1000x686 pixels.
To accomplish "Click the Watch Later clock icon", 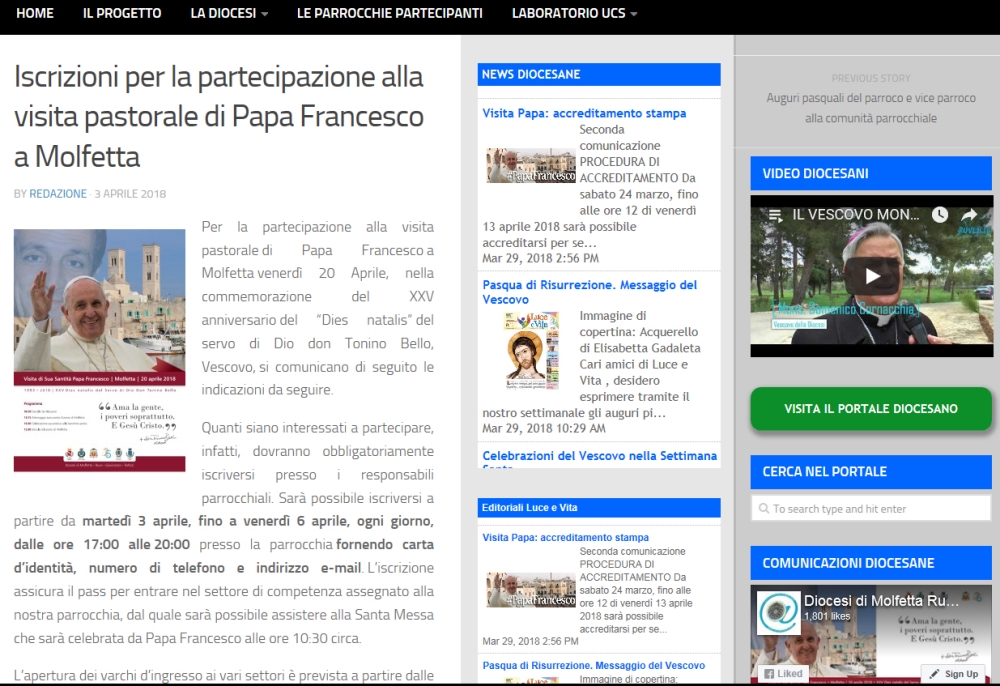I will [x=939, y=215].
